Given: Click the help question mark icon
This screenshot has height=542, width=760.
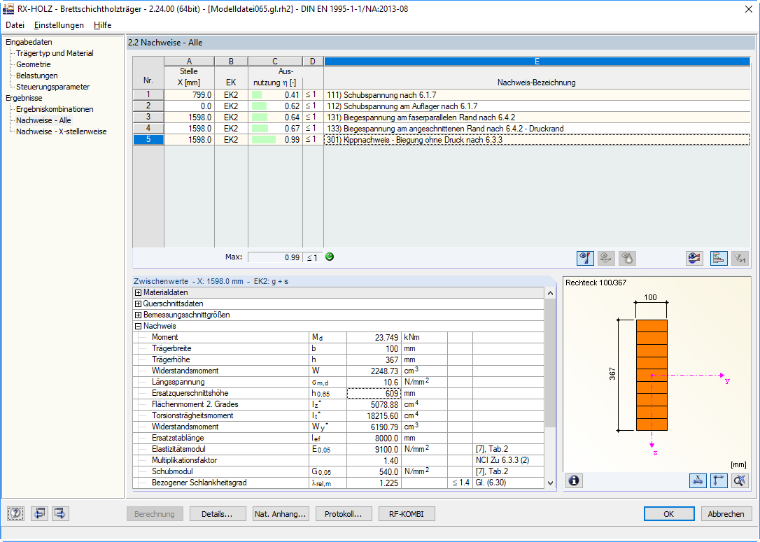Looking at the screenshot, I should point(16,513).
